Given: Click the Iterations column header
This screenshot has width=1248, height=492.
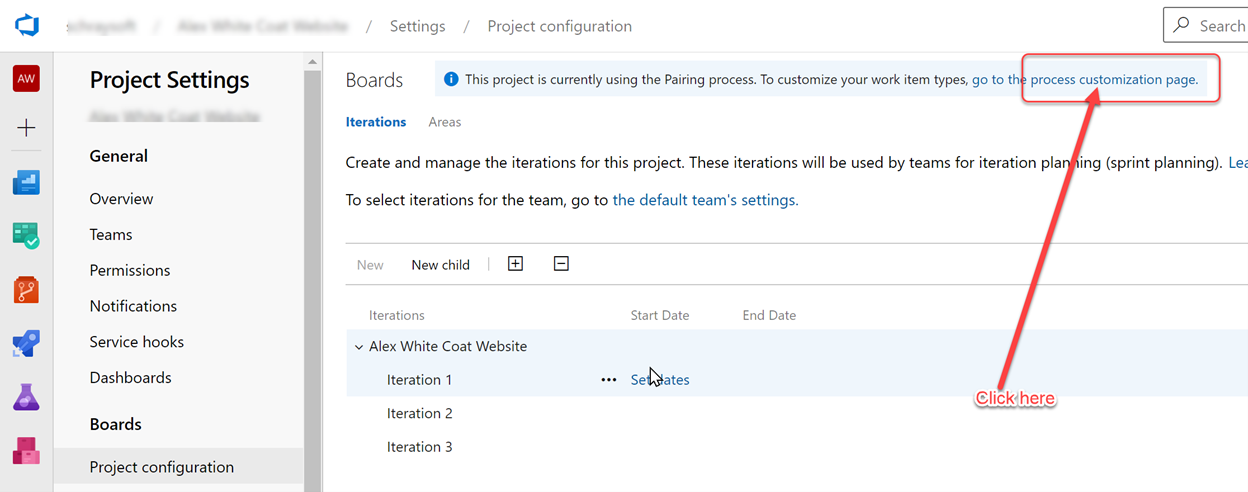Looking at the screenshot, I should pos(397,315).
